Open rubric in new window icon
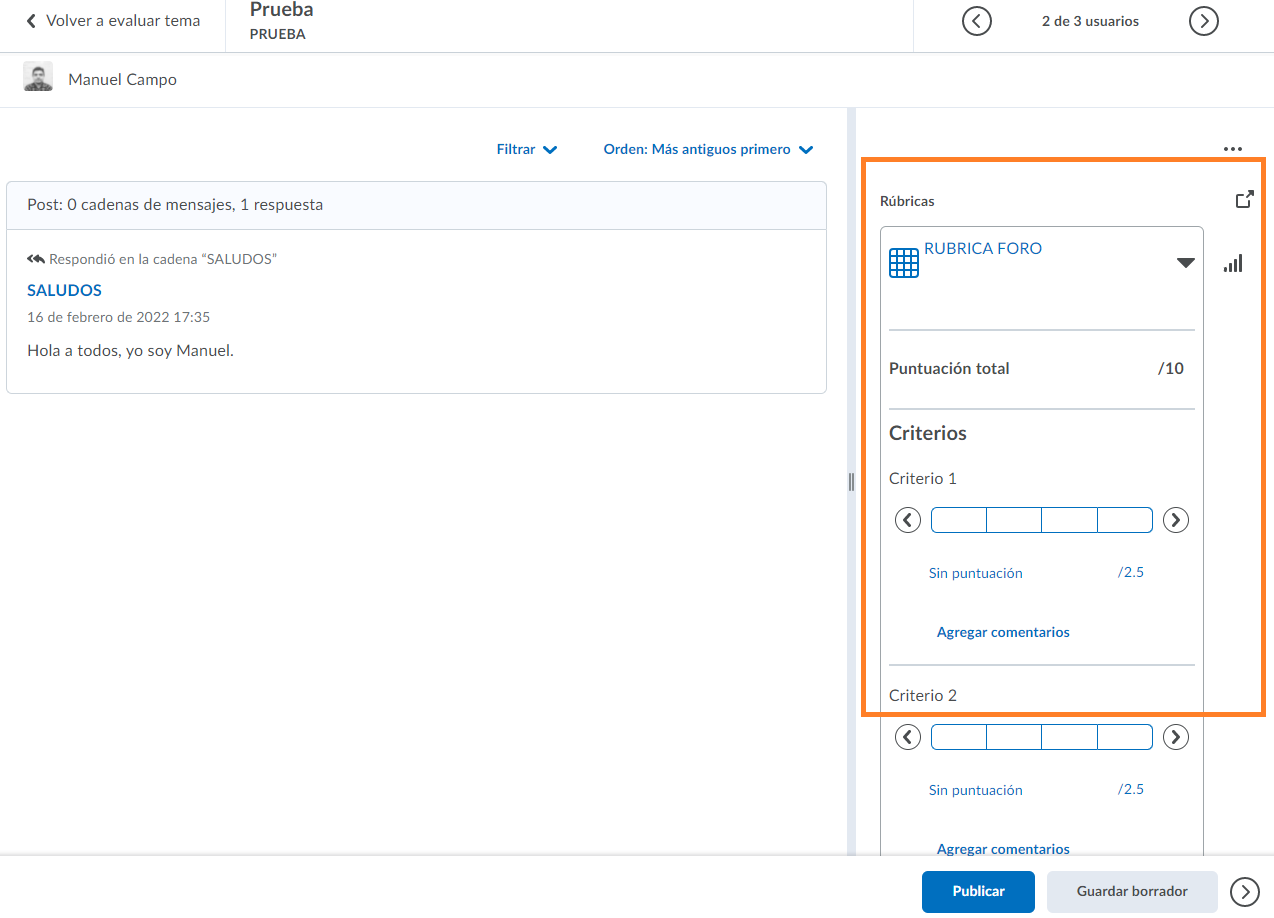Image resolution: width=1274 pixels, height=918 pixels. [1244, 200]
